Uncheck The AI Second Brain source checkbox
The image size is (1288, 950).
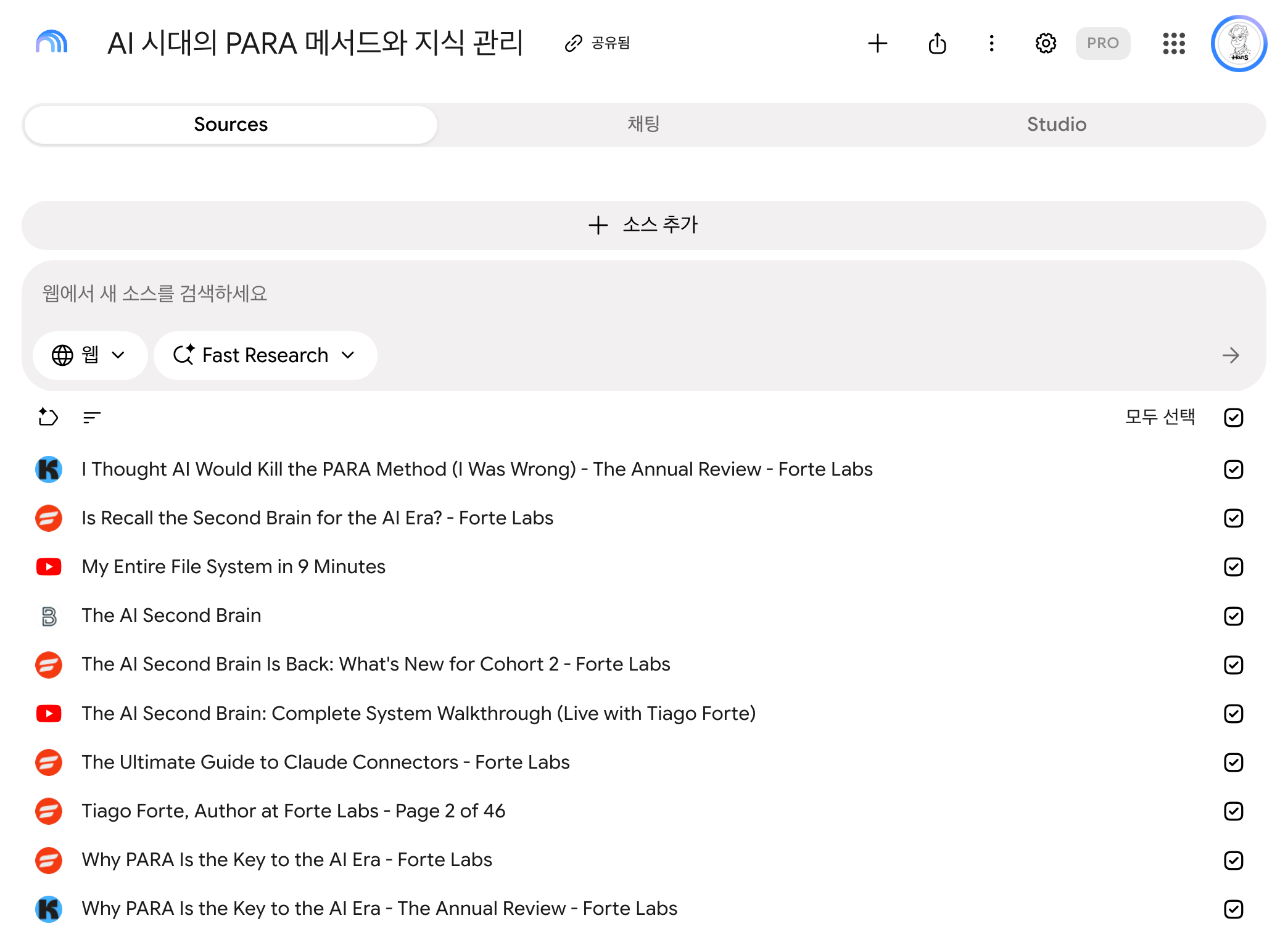click(x=1234, y=616)
